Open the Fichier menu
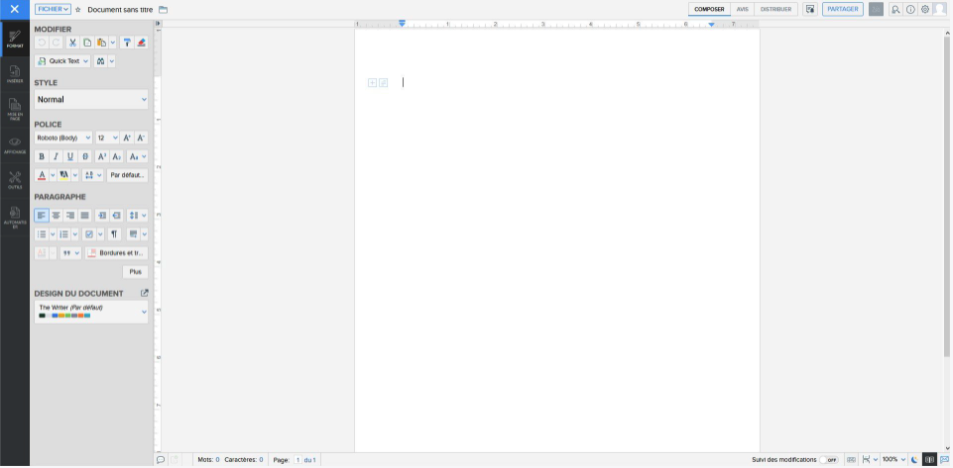The image size is (953, 468). point(53,9)
